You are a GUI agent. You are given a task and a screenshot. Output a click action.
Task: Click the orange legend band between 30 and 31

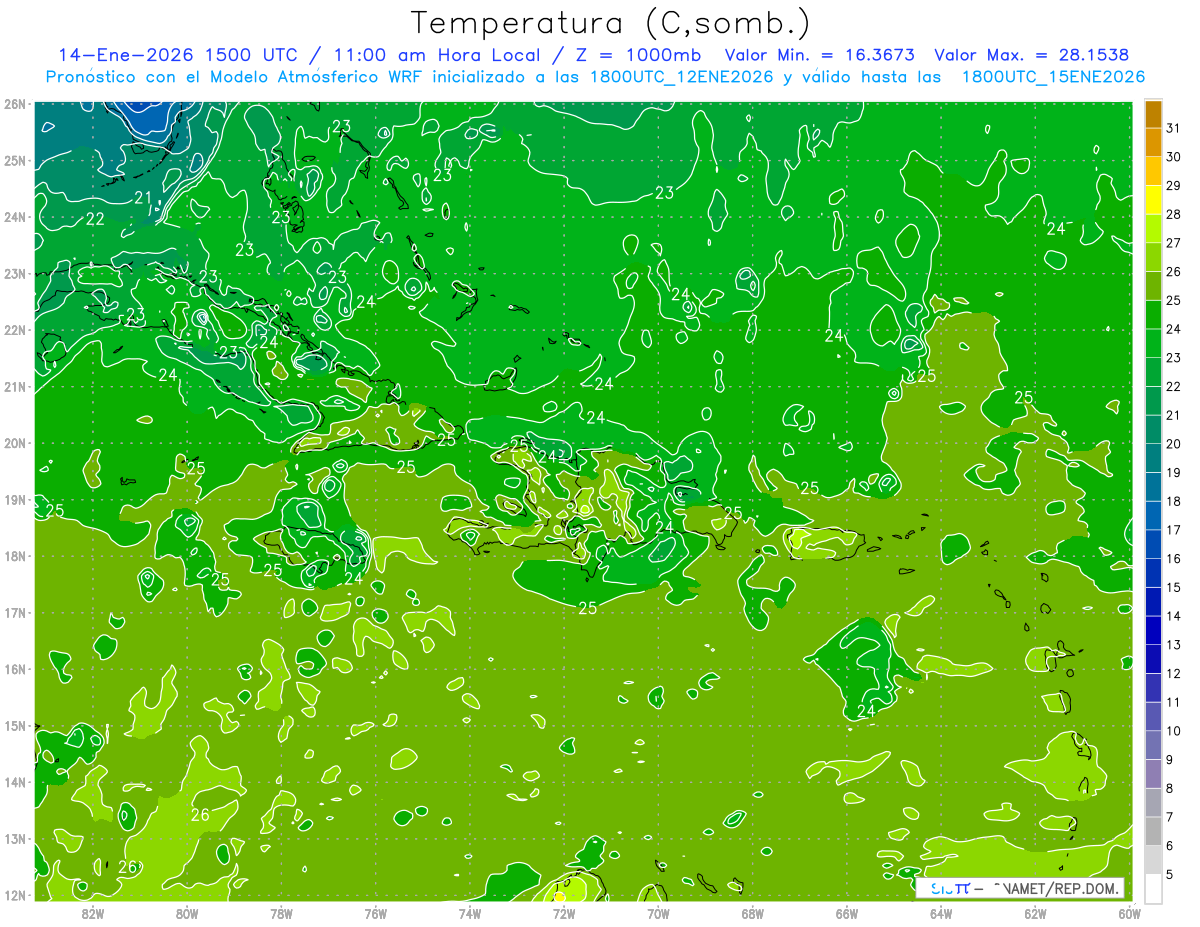1153,143
